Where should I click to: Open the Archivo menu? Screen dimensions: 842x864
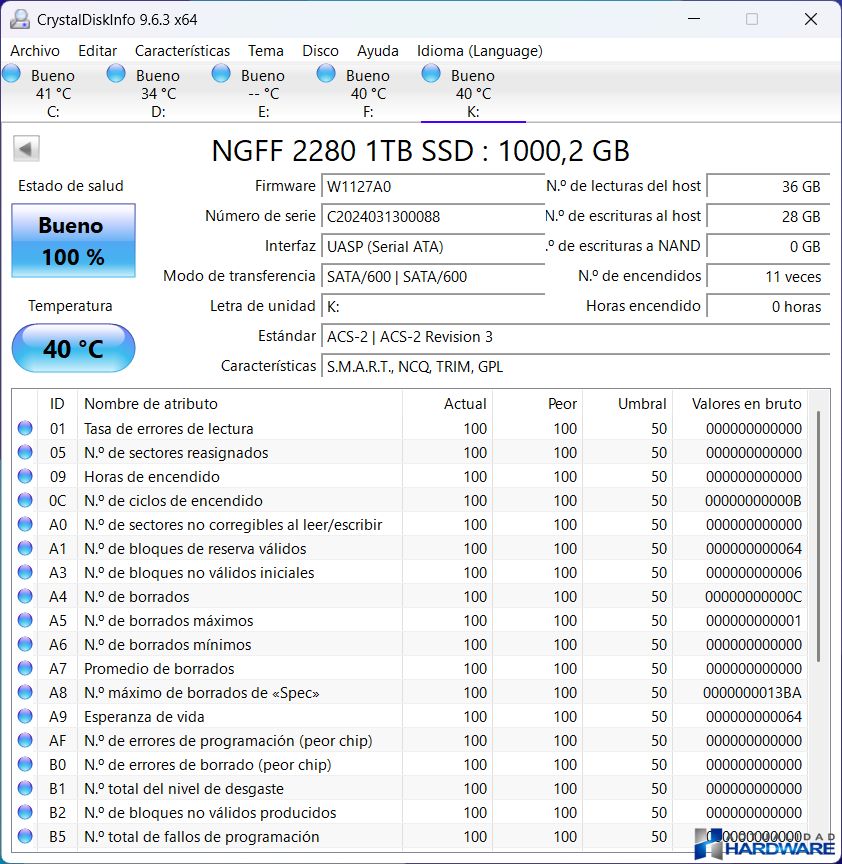coord(35,51)
